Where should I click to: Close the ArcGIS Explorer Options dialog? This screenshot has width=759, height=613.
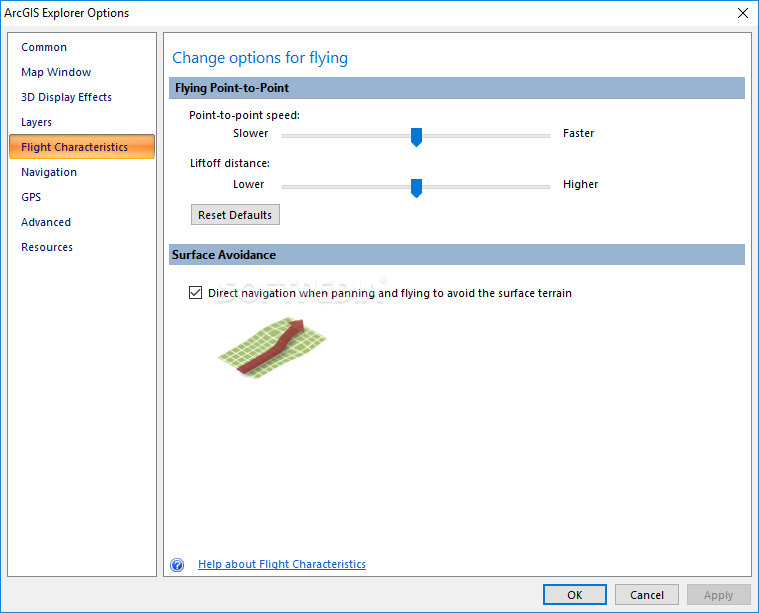point(743,13)
